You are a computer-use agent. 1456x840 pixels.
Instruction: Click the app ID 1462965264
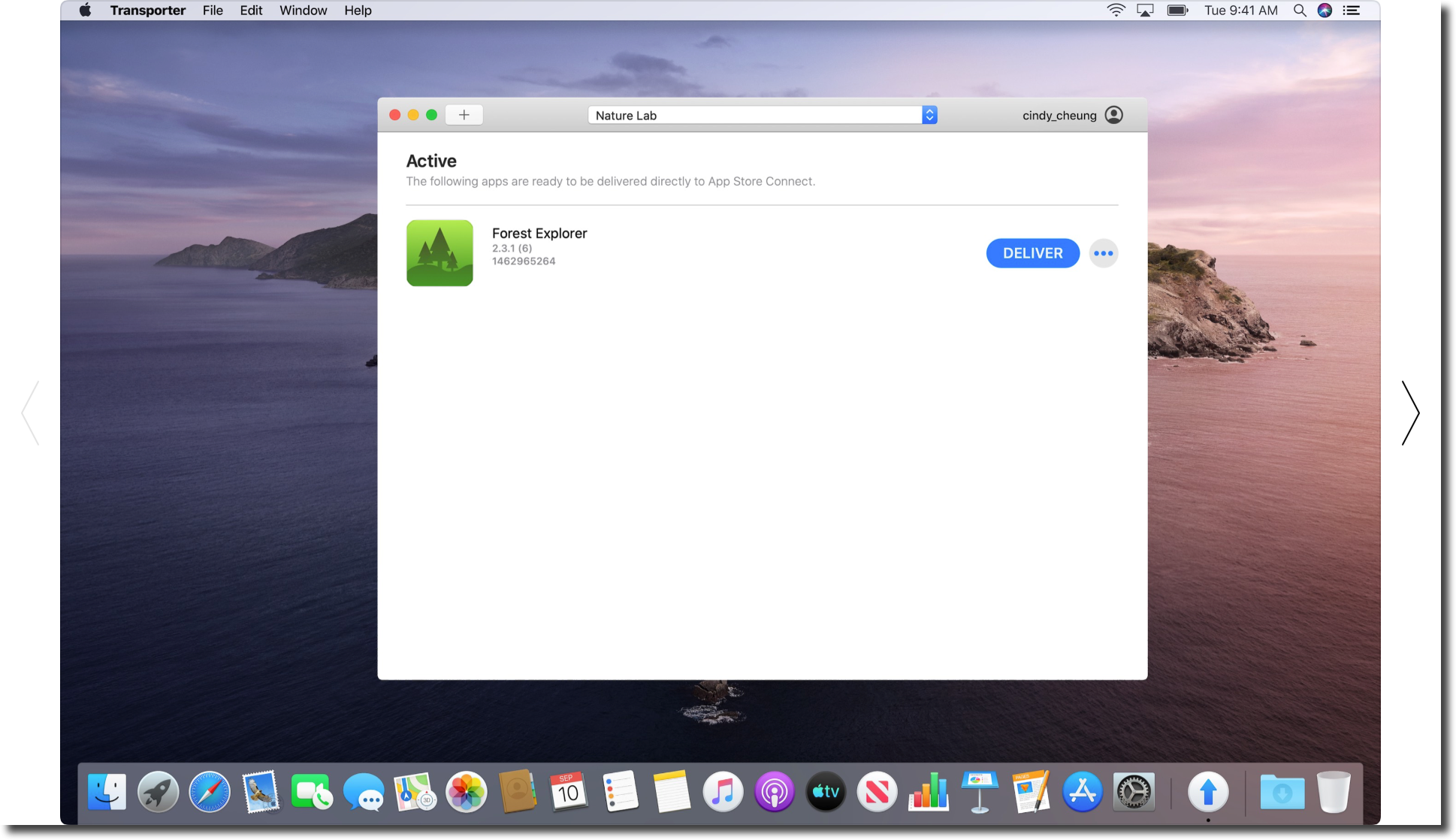point(524,261)
